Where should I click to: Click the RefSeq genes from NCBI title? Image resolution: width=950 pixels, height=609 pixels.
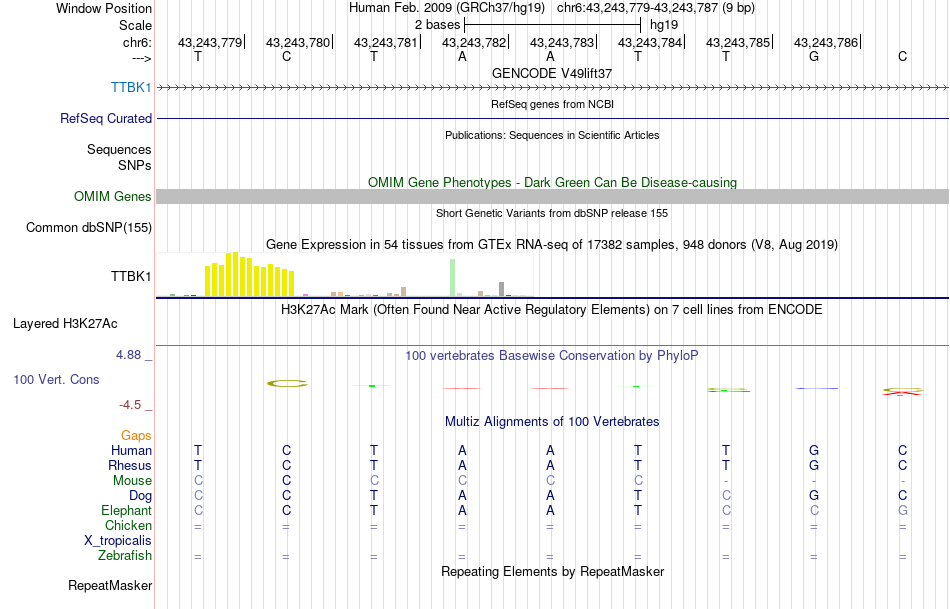[x=552, y=104]
